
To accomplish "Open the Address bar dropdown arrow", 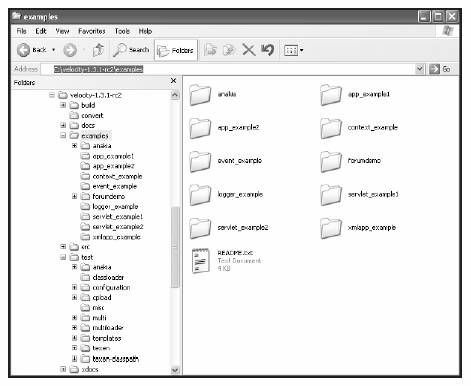I will coord(420,69).
